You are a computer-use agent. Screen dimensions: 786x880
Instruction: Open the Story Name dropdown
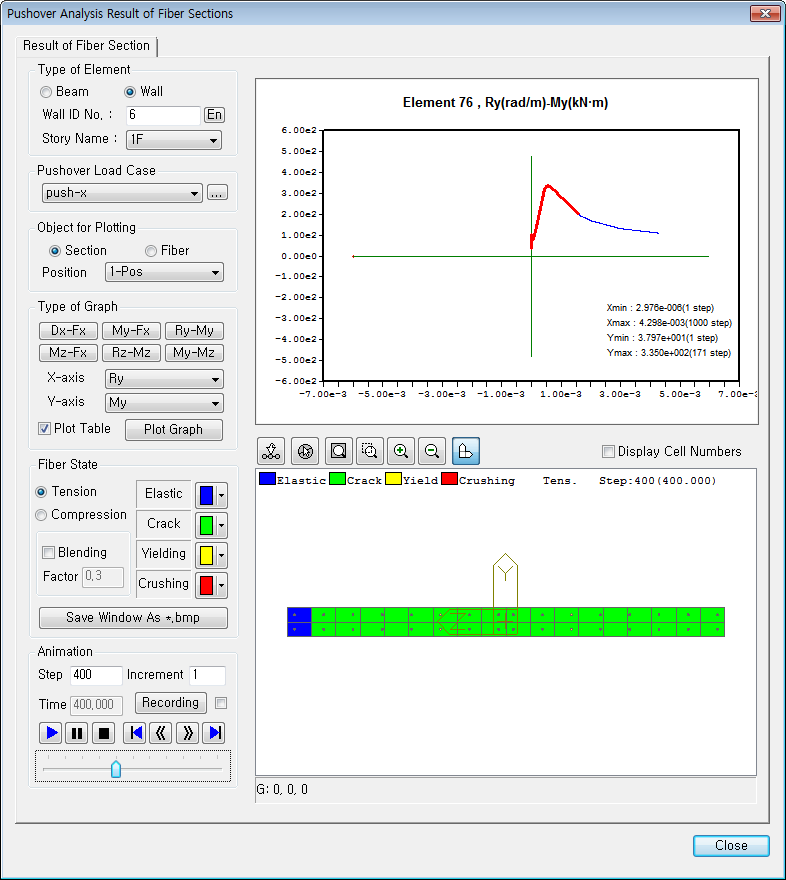click(174, 140)
